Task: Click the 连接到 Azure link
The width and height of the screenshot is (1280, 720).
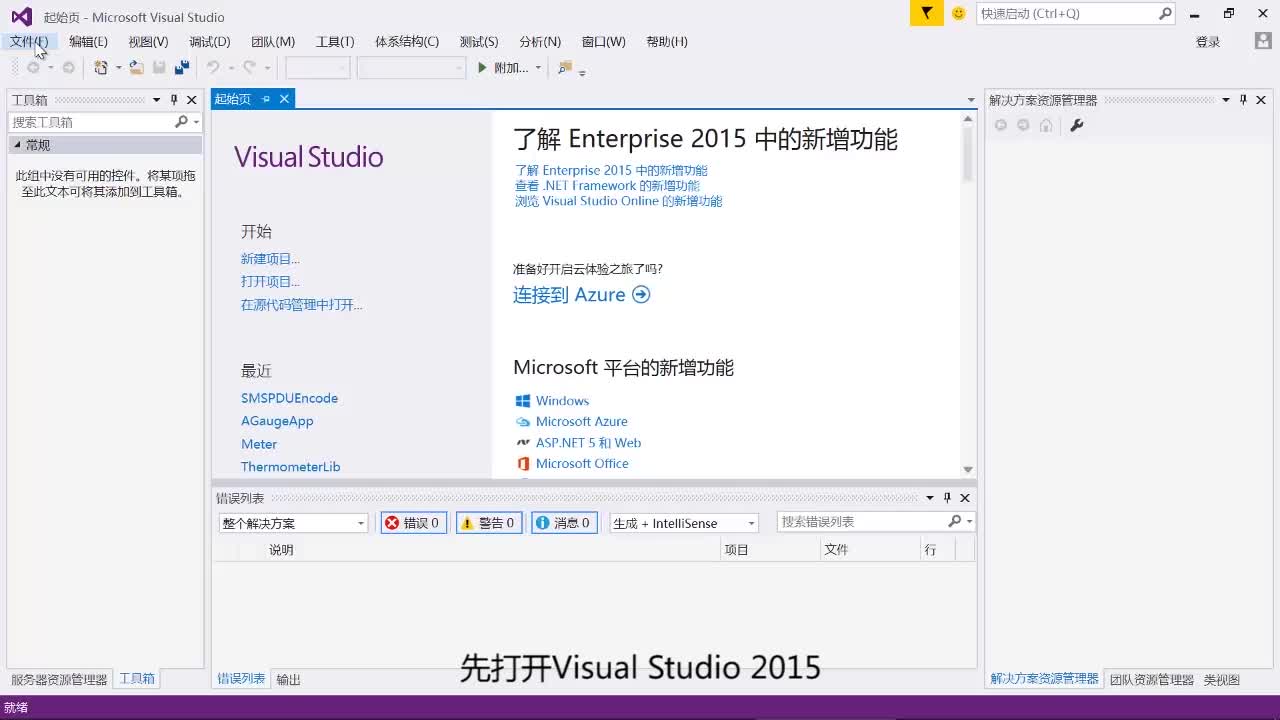Action: 581,294
